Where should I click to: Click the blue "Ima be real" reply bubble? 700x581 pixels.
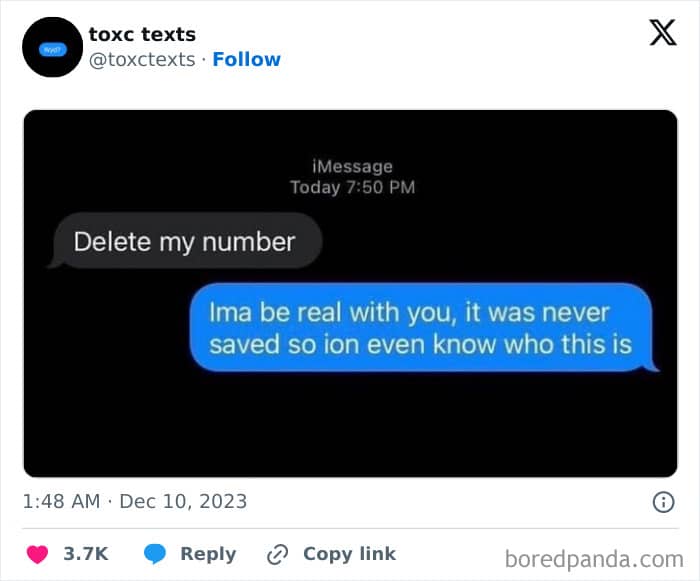pyautogui.click(x=421, y=328)
